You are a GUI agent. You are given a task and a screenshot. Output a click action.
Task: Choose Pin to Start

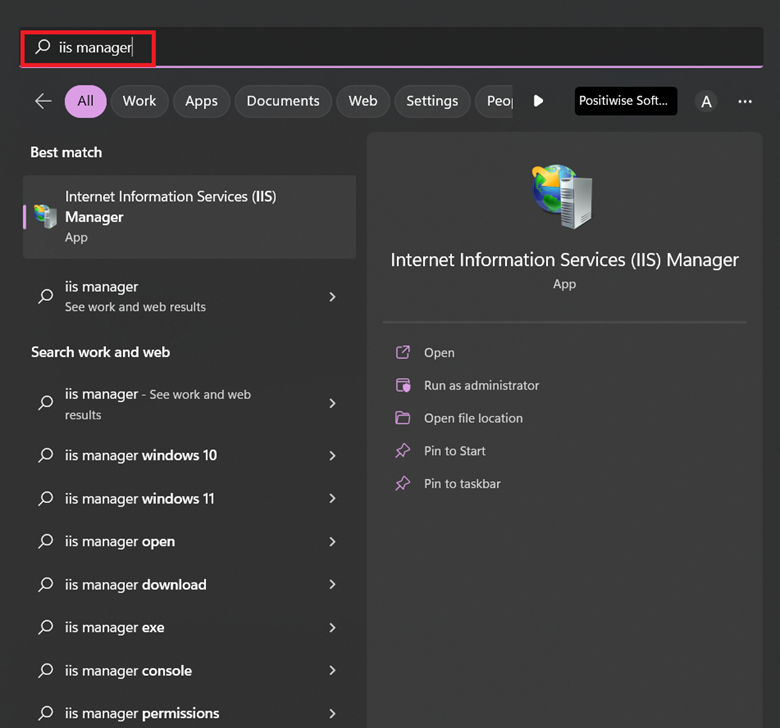pyautogui.click(x=455, y=451)
